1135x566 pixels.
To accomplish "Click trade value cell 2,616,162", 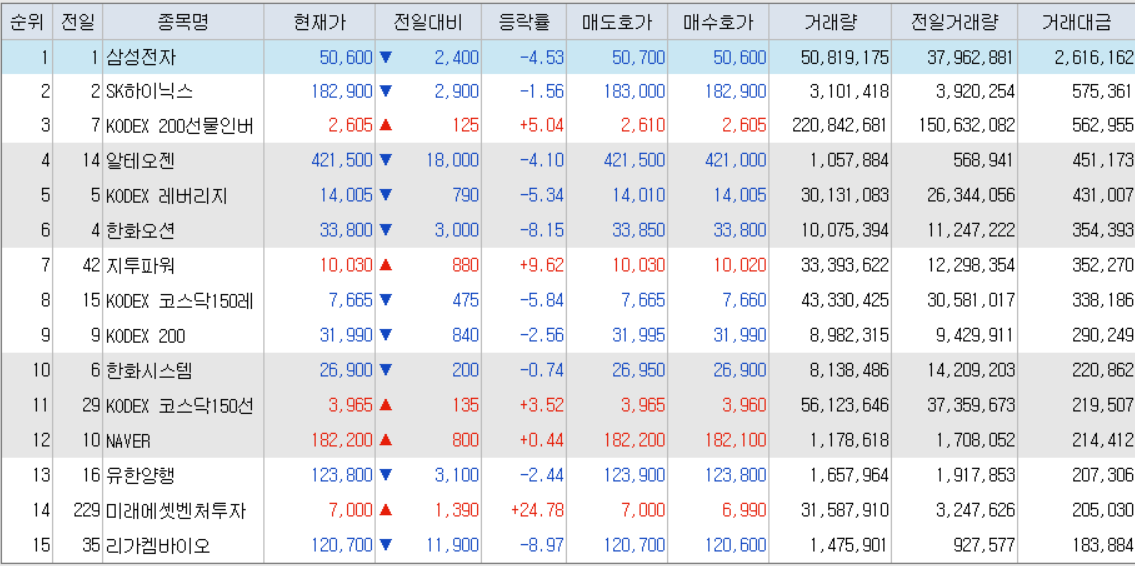I will (1094, 57).
